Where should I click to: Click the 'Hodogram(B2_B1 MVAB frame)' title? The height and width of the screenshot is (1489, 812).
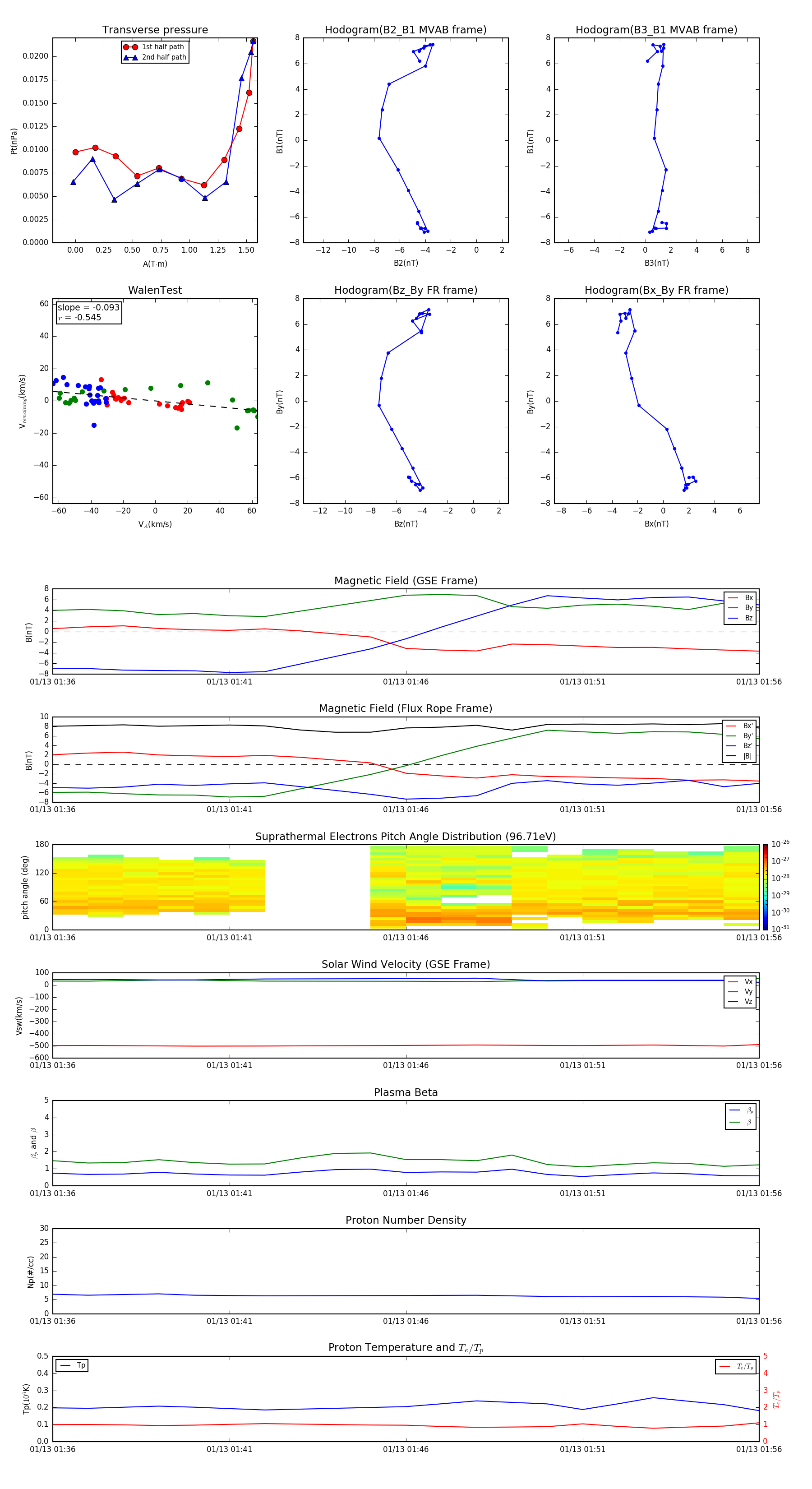[x=406, y=30]
